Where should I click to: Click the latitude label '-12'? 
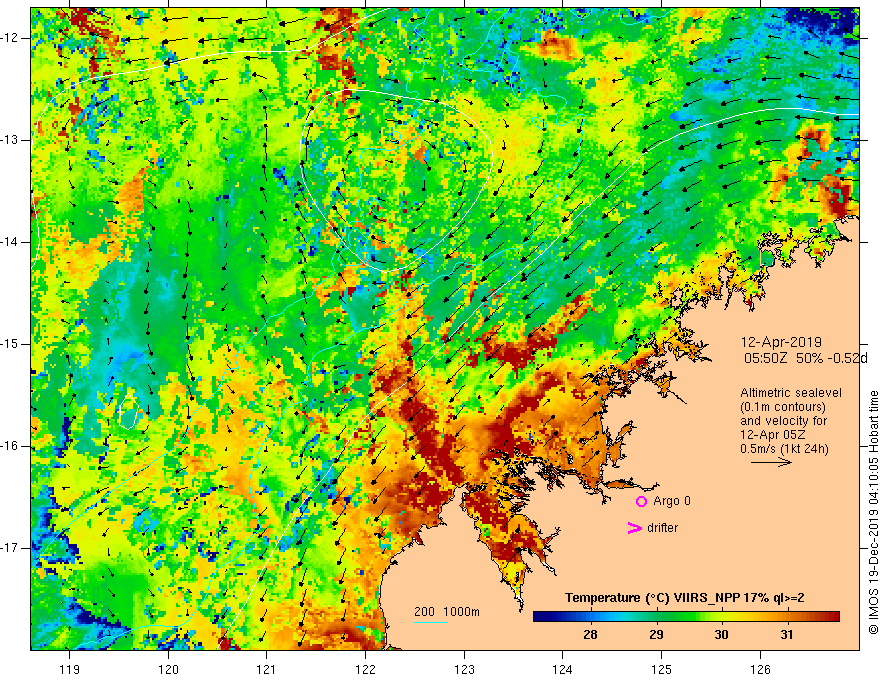pyautogui.click(x=11, y=38)
